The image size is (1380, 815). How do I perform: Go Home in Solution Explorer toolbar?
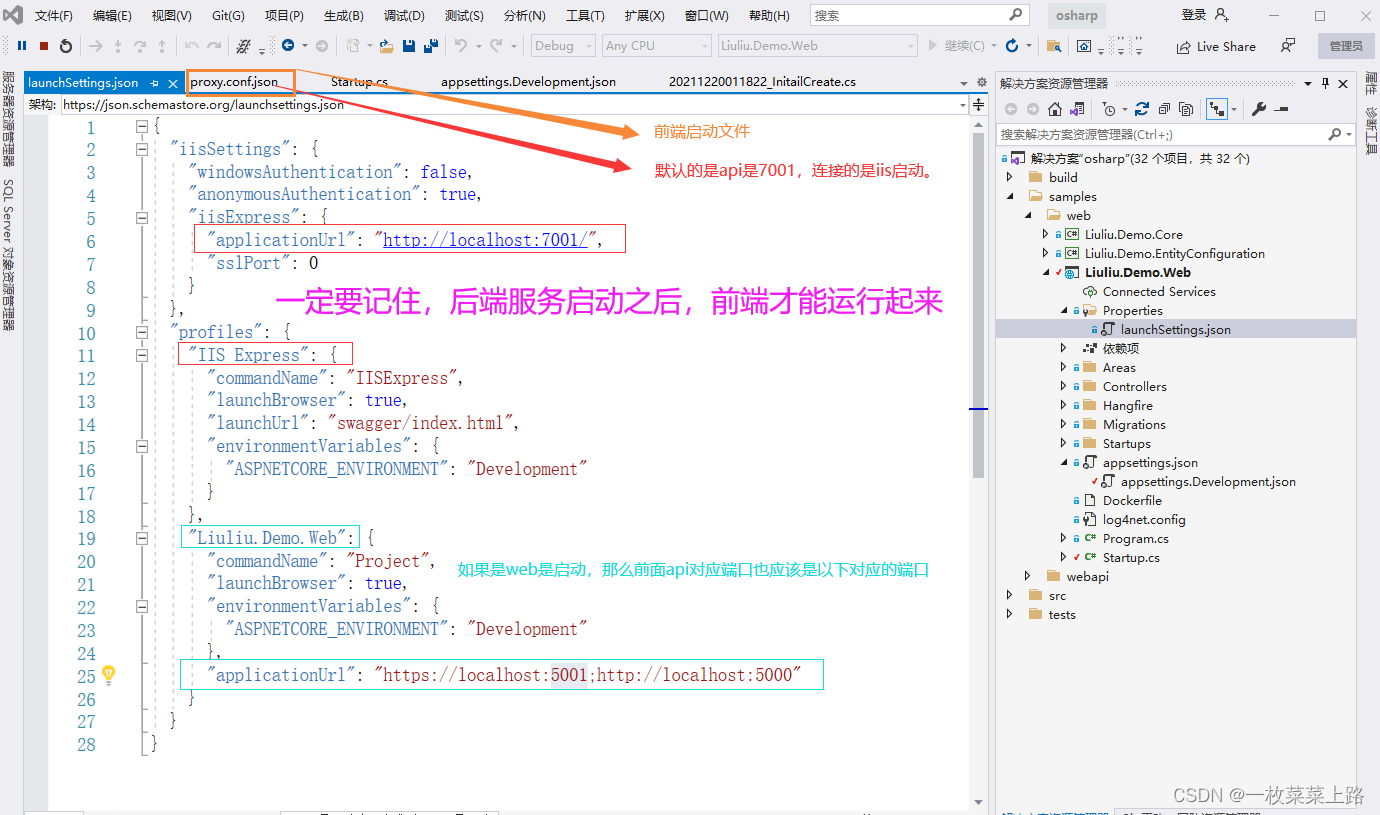click(x=1055, y=109)
